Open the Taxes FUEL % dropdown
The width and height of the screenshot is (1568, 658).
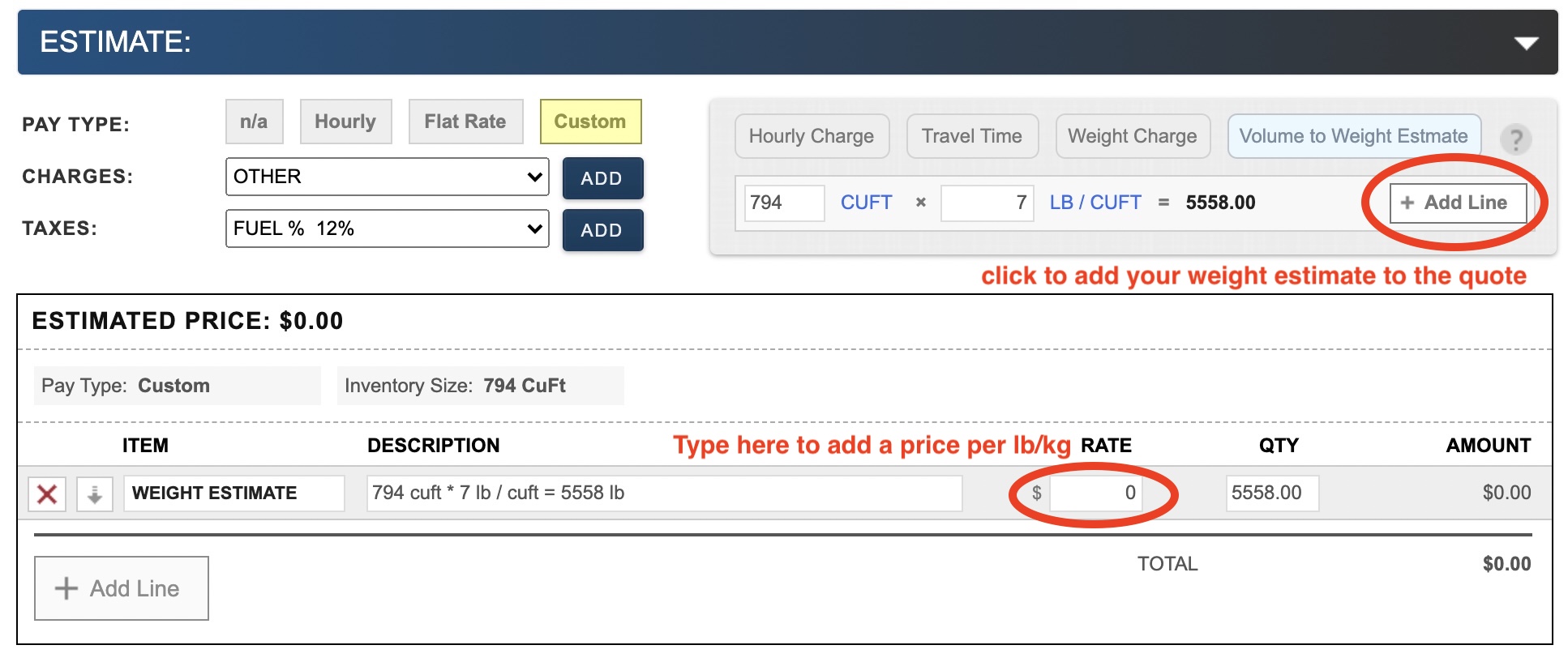coord(387,229)
